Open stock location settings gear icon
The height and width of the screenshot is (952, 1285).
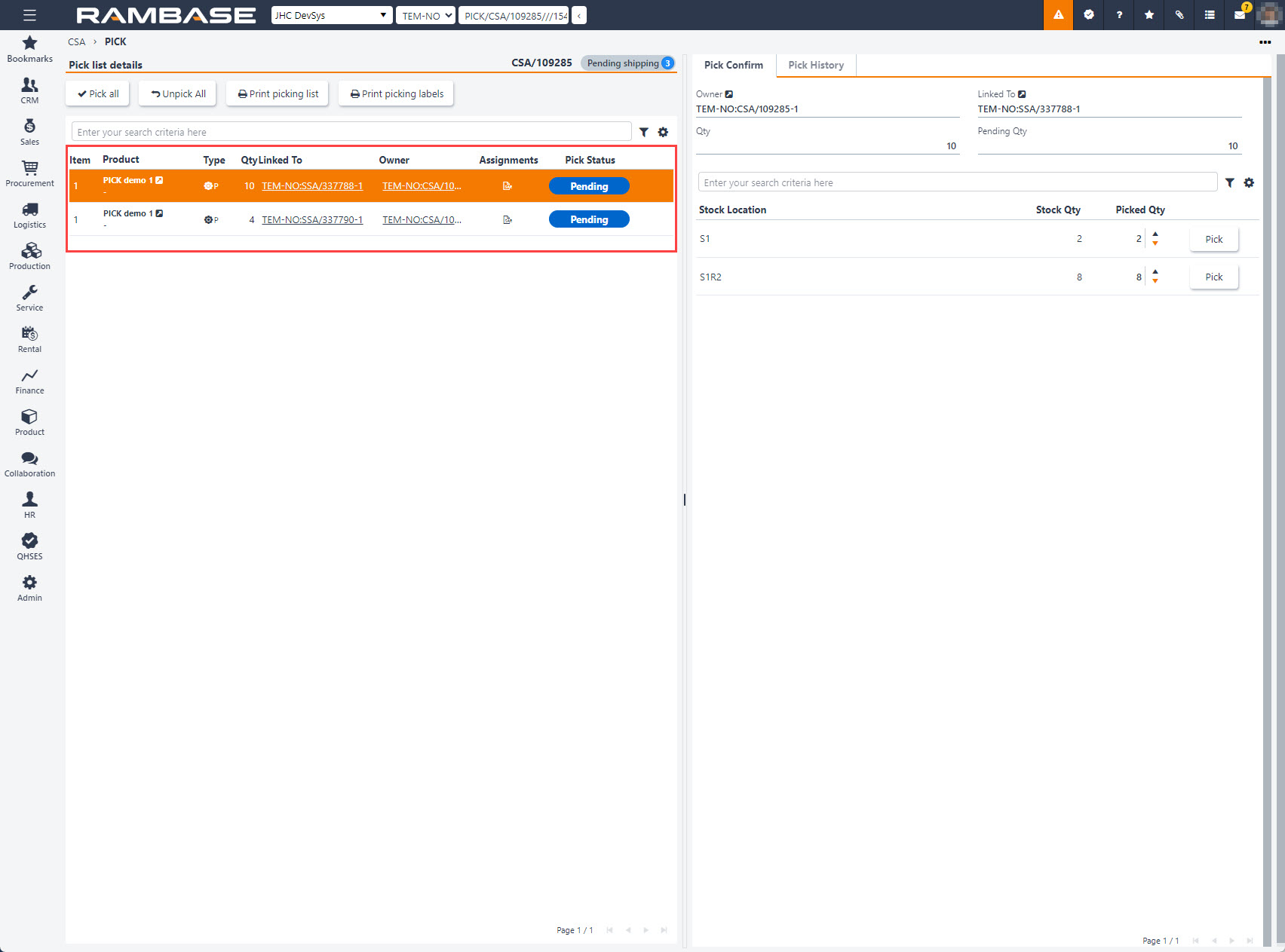tap(1249, 182)
